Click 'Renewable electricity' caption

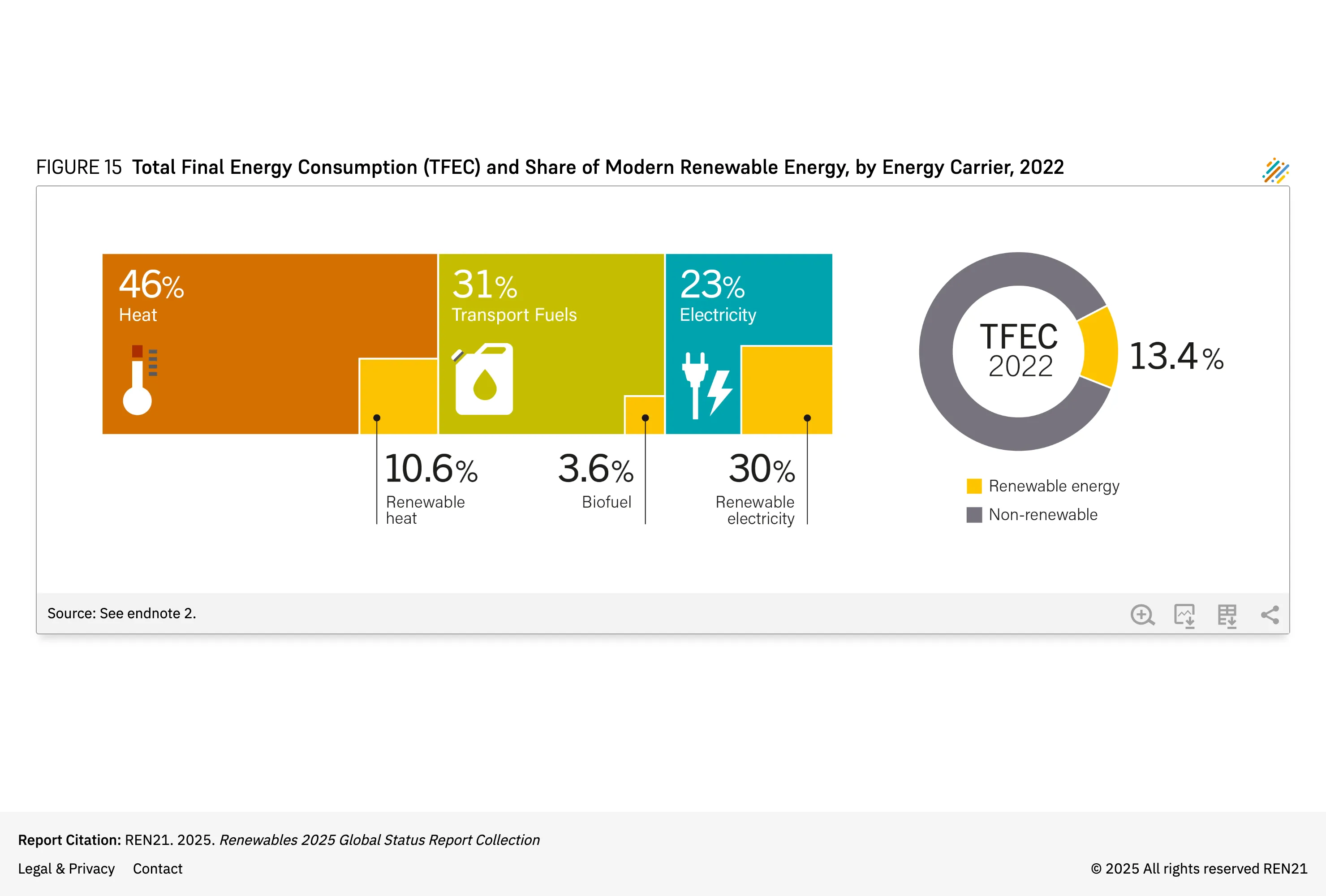coord(755,510)
